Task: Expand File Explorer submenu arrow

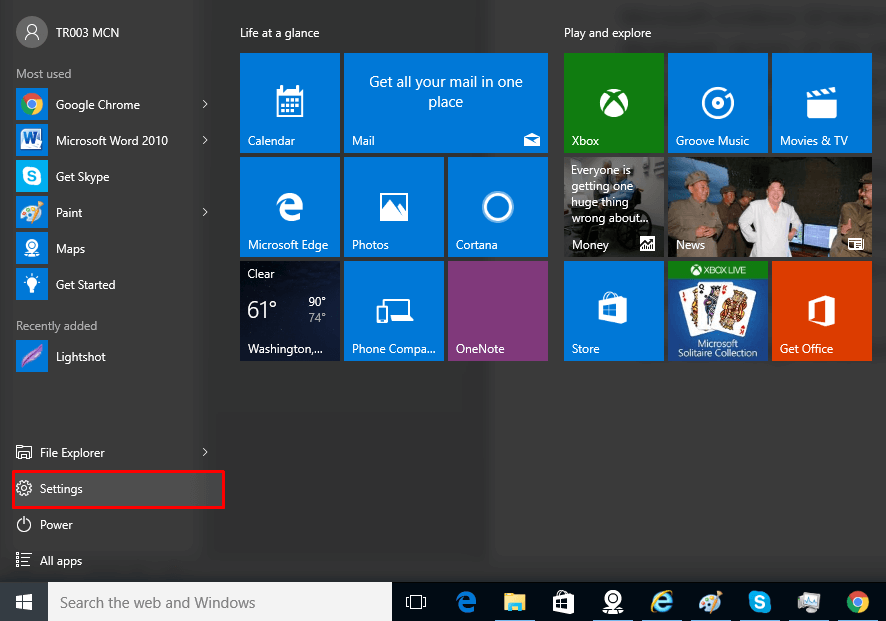Action: pyautogui.click(x=205, y=453)
